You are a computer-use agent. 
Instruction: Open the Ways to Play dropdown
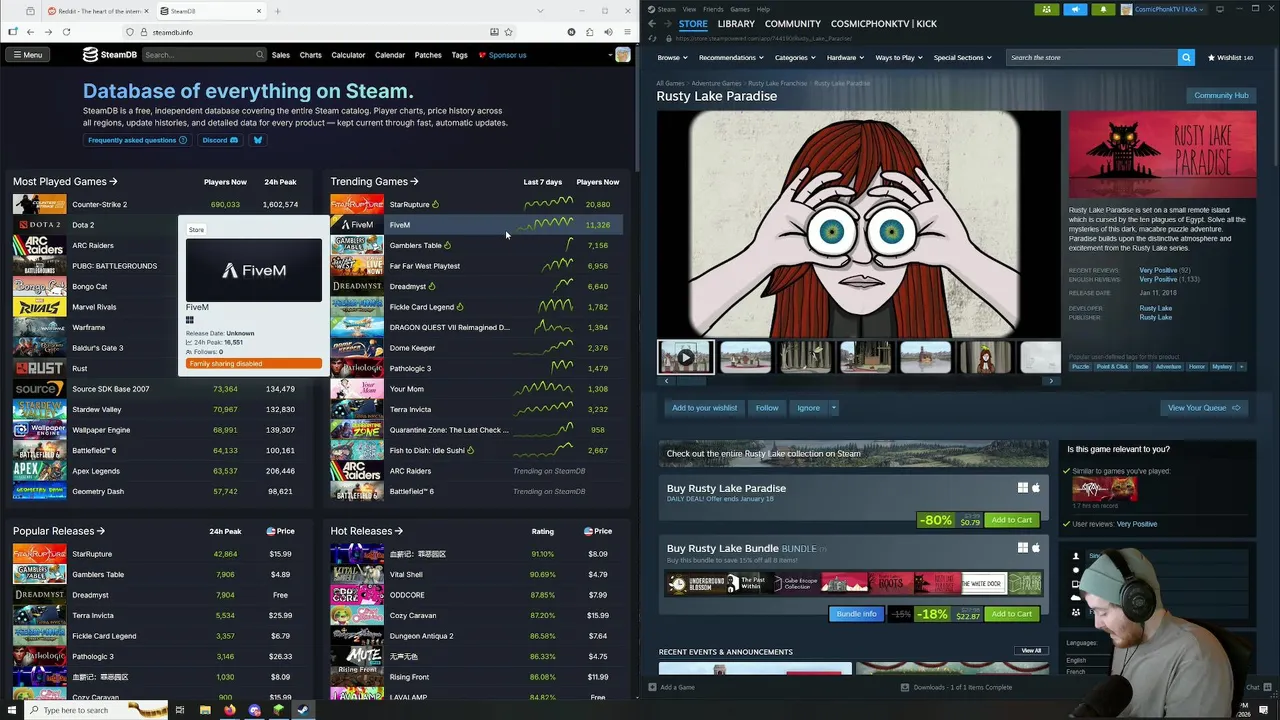(899, 57)
